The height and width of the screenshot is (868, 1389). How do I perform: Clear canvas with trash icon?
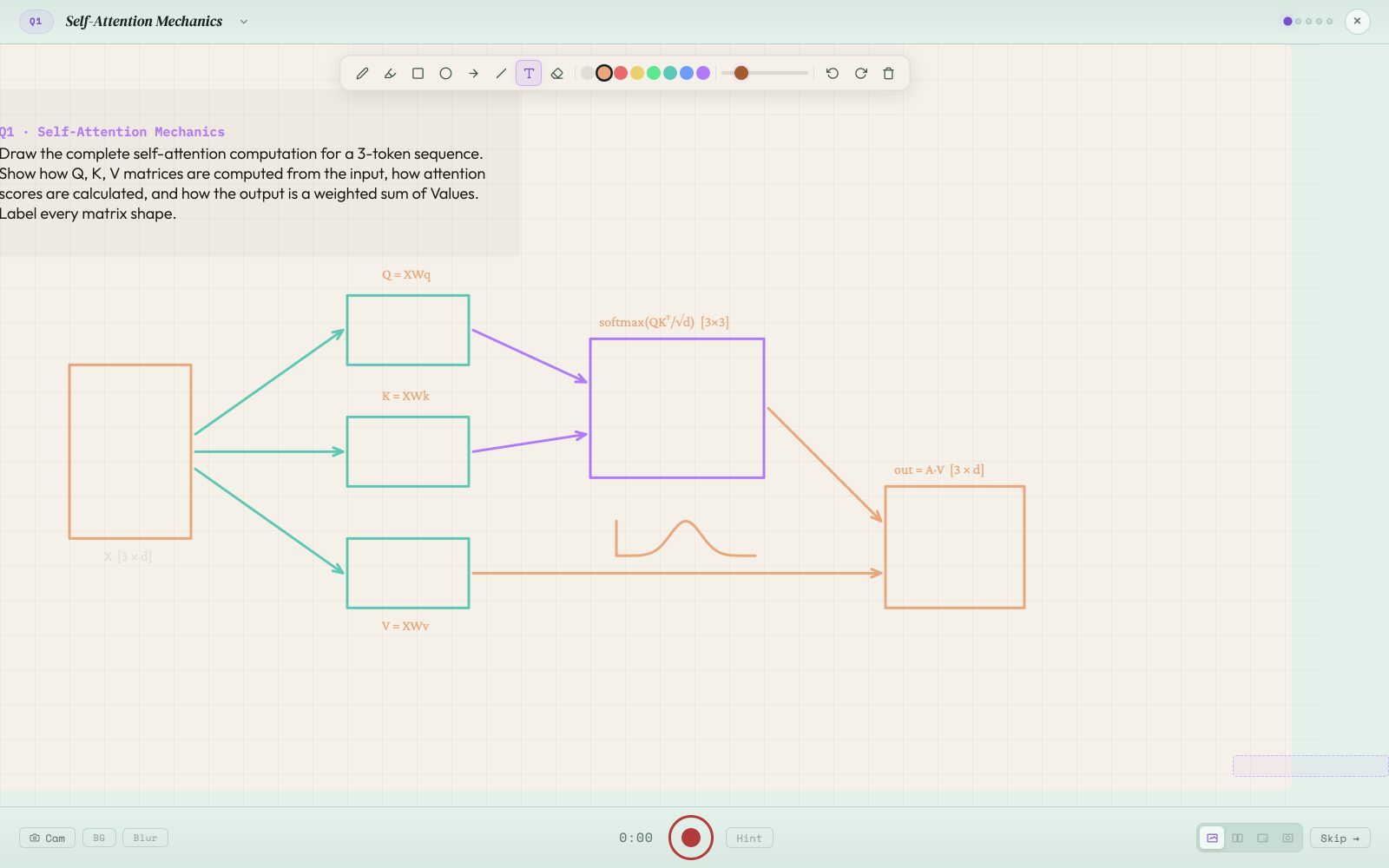tap(888, 73)
